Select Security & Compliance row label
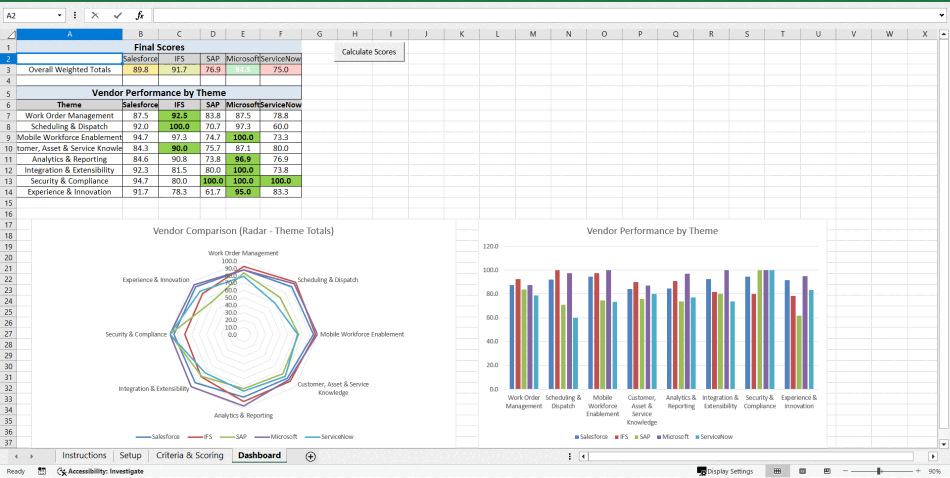Viewport: 950px width, 478px height. (x=70, y=181)
